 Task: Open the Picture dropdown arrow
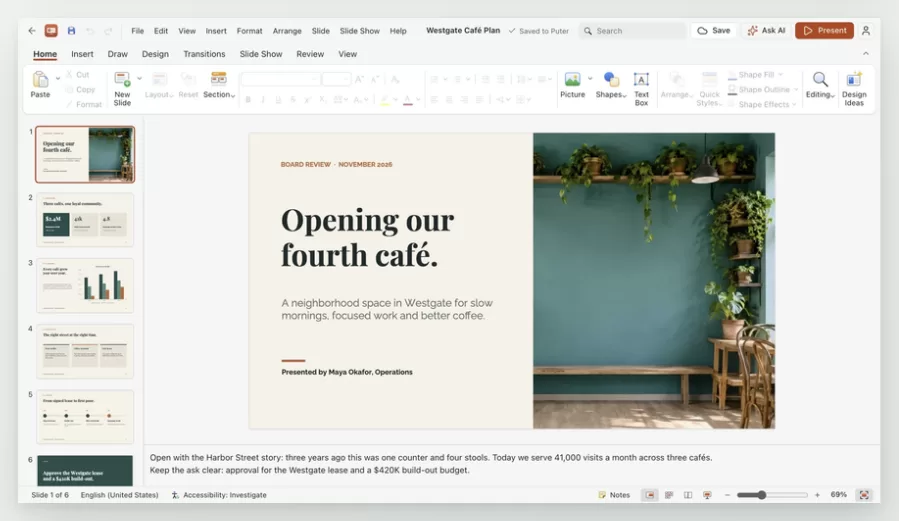tap(590, 79)
